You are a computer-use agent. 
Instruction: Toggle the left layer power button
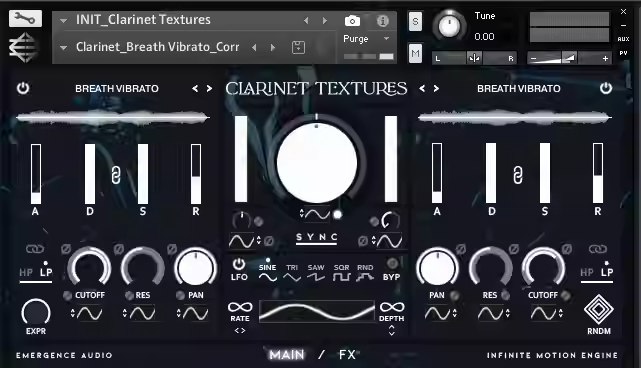tap(23, 88)
